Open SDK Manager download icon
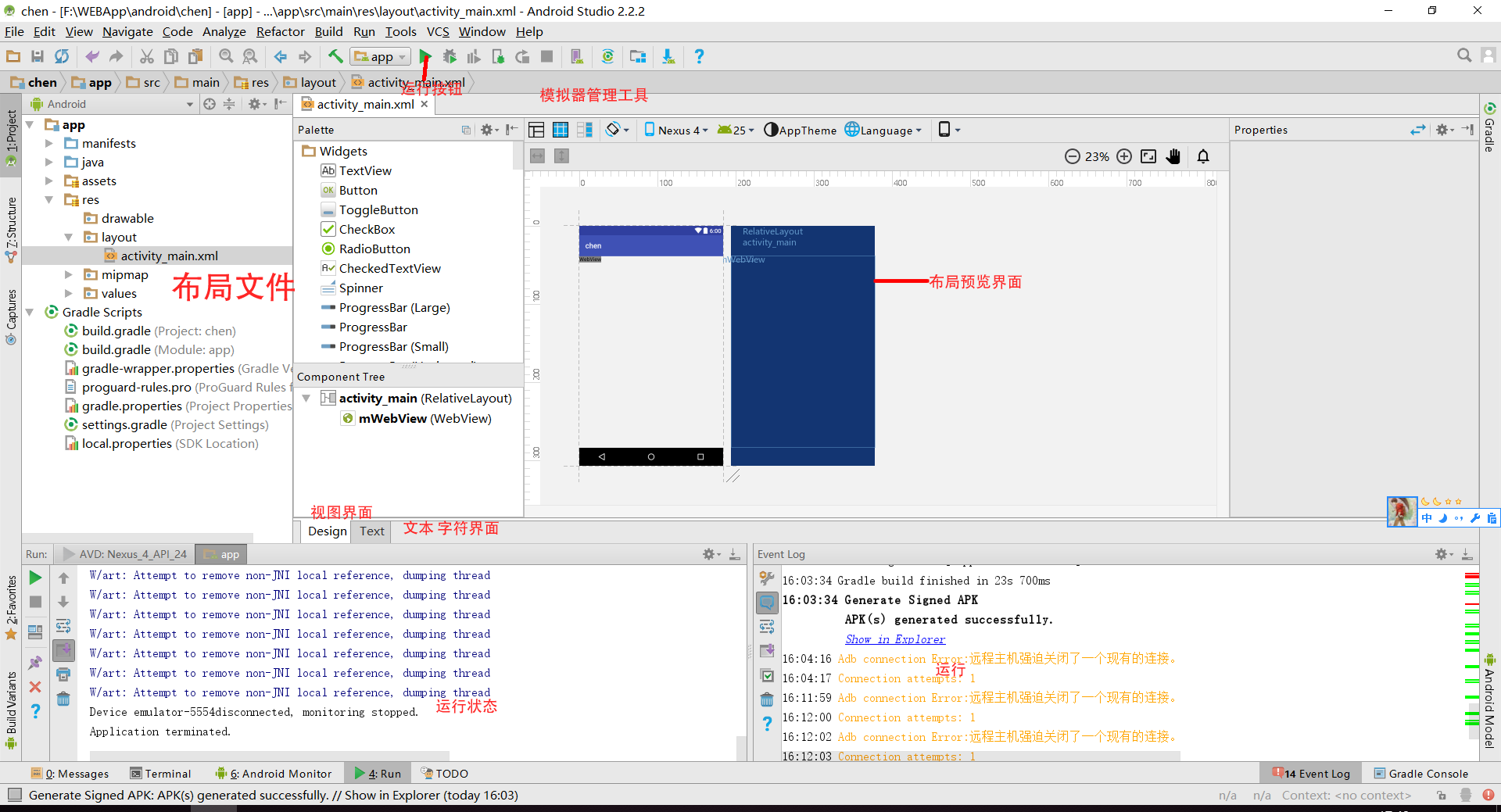This screenshot has width=1501, height=812. point(668,56)
